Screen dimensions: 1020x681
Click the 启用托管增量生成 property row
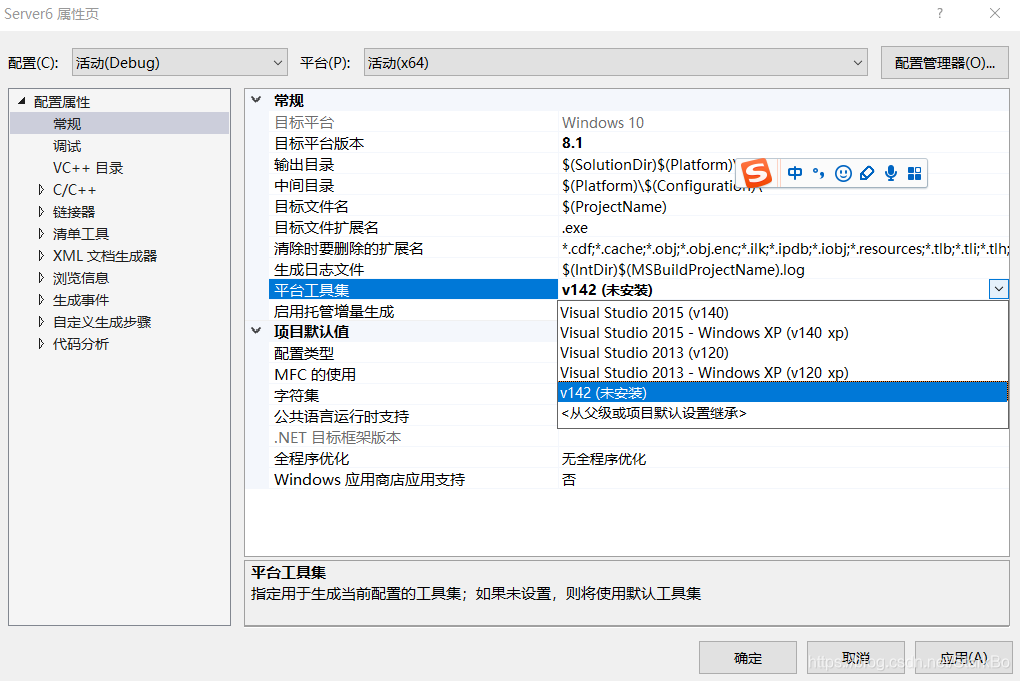pos(413,311)
